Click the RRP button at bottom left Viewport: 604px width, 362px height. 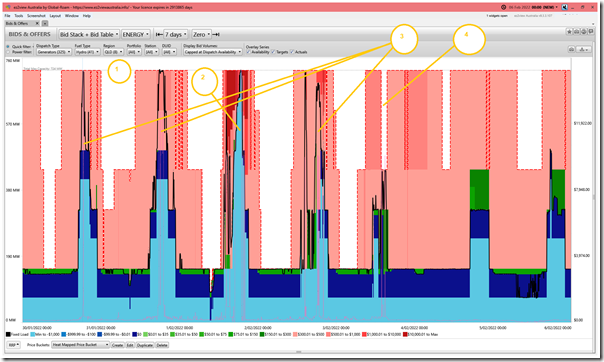point(13,345)
